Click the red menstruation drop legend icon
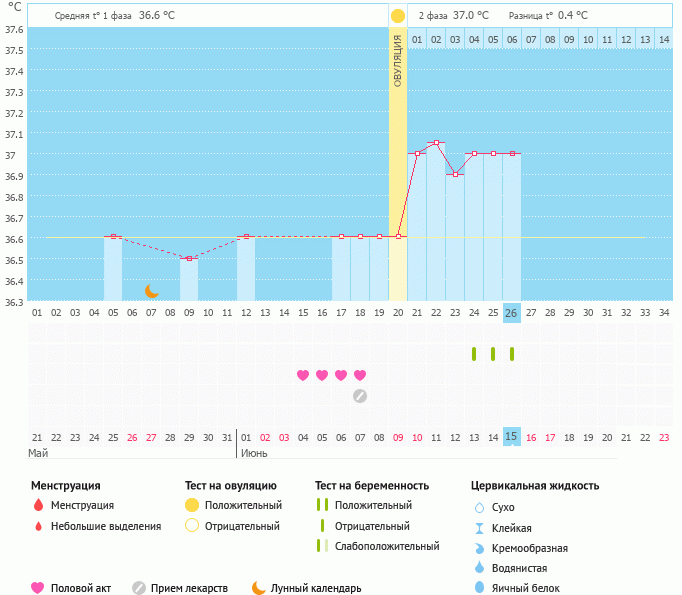Viewport: 682px width, 595px height. (38, 506)
